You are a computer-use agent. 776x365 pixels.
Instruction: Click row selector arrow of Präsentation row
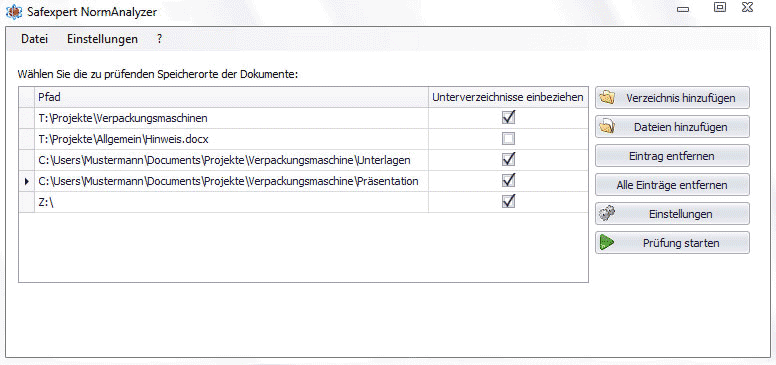pos(27,182)
